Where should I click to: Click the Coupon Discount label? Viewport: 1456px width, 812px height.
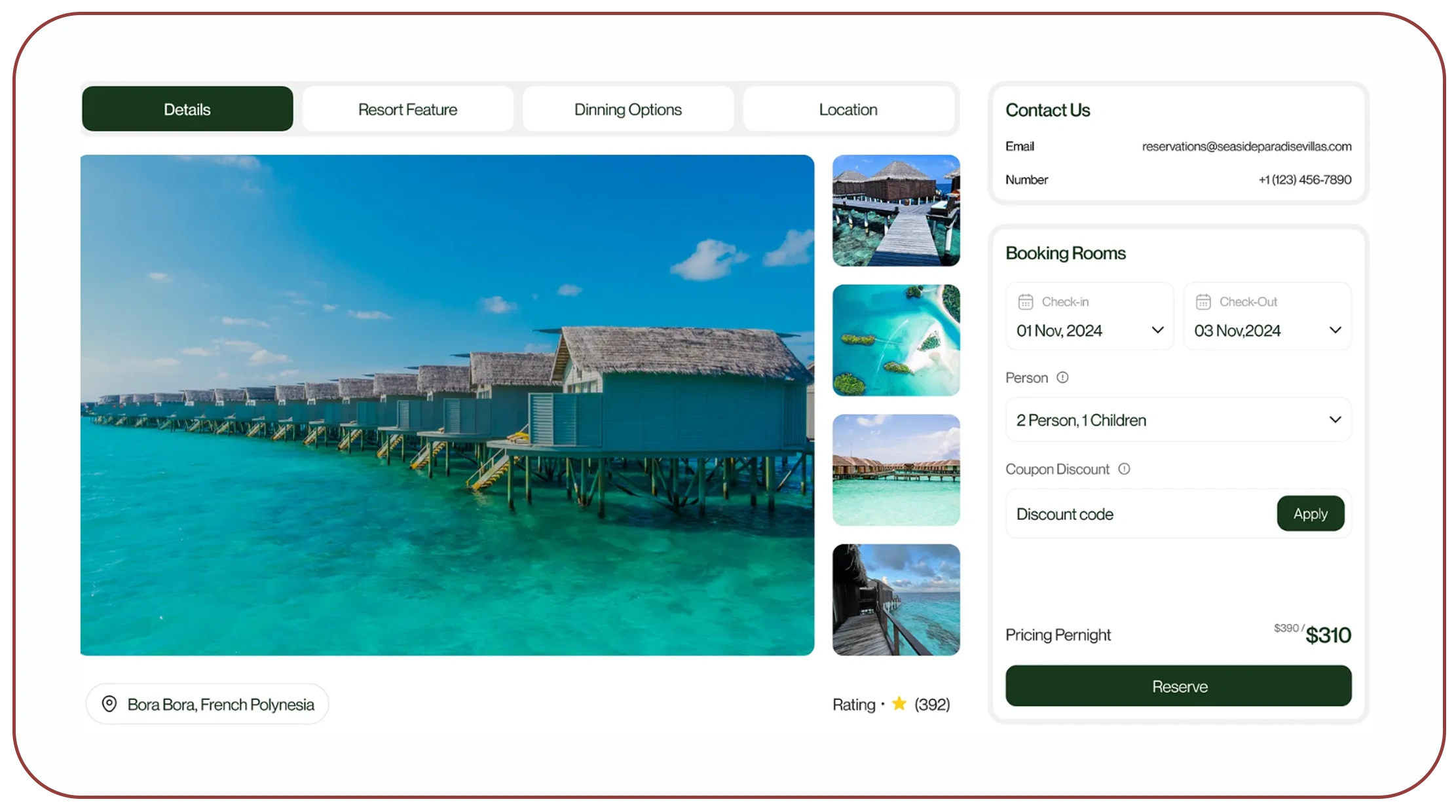click(x=1057, y=470)
